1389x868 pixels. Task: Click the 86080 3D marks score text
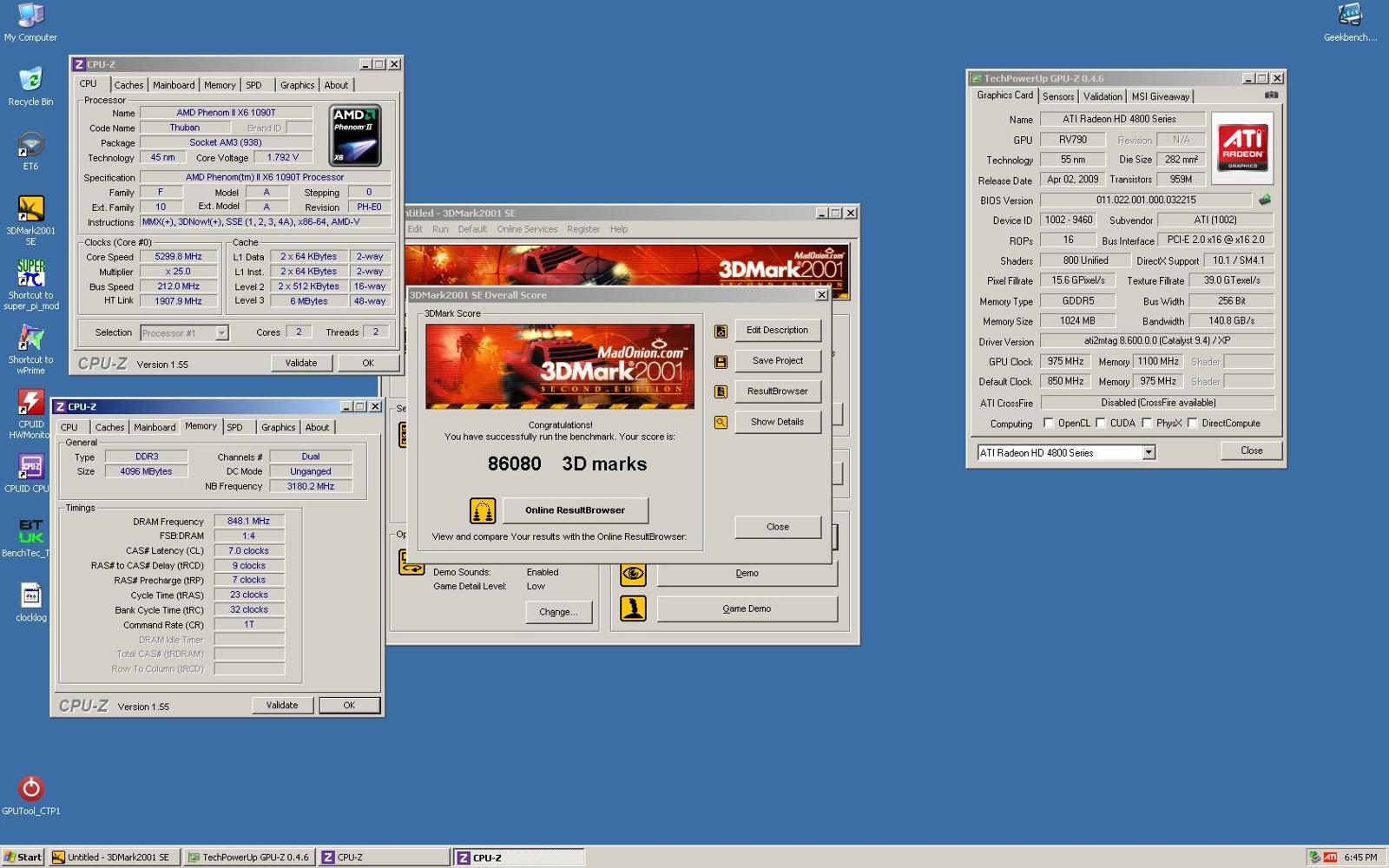[x=567, y=464]
